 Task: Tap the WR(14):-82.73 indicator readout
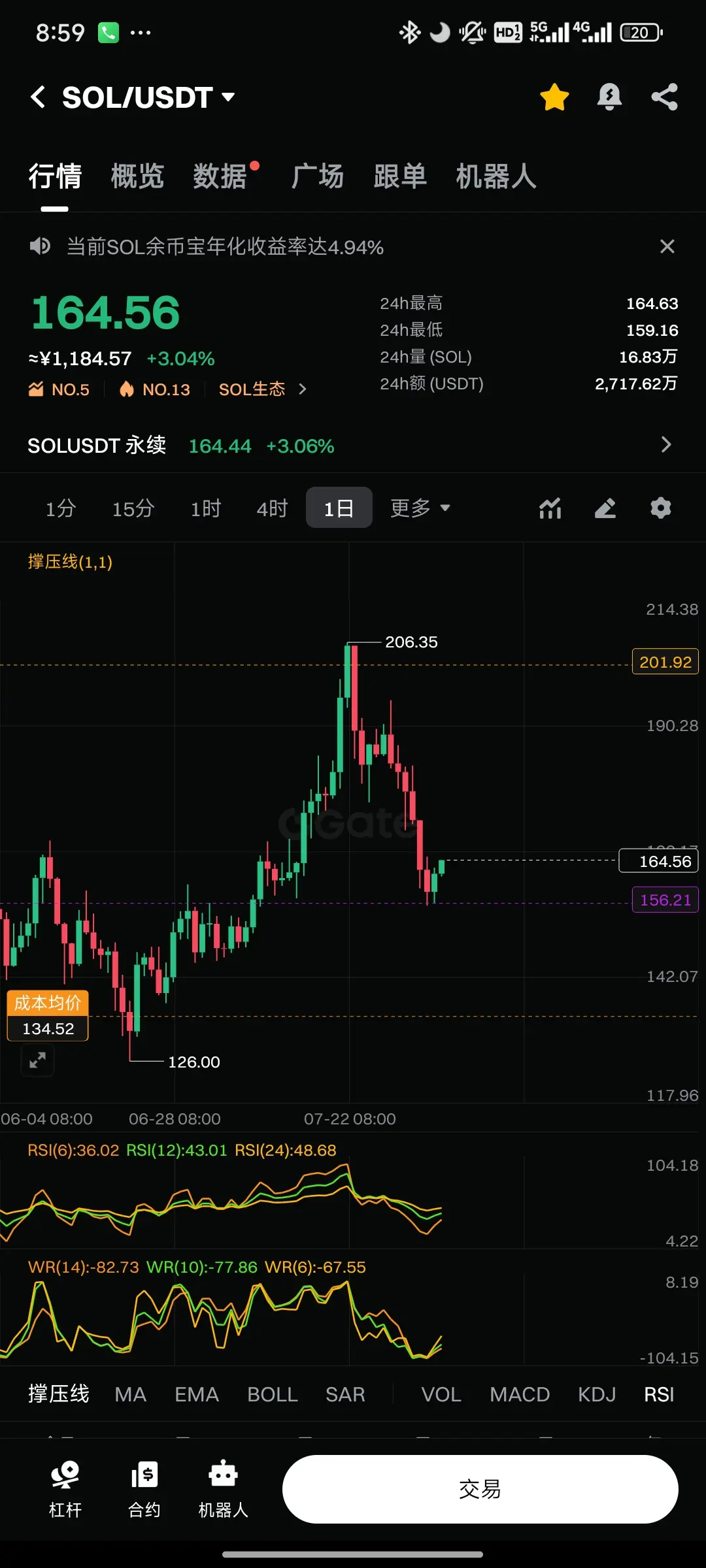click(84, 1267)
